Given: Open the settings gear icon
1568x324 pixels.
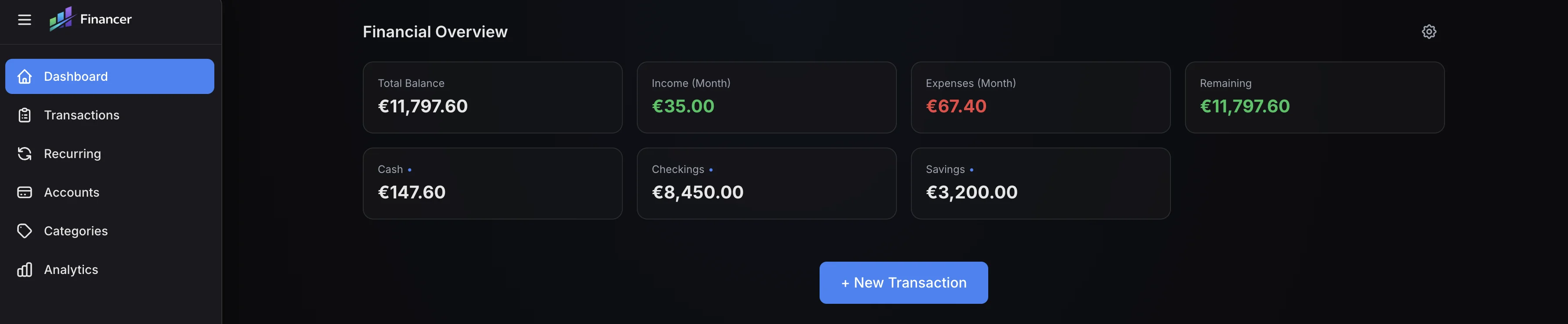Looking at the screenshot, I should [x=1429, y=31].
